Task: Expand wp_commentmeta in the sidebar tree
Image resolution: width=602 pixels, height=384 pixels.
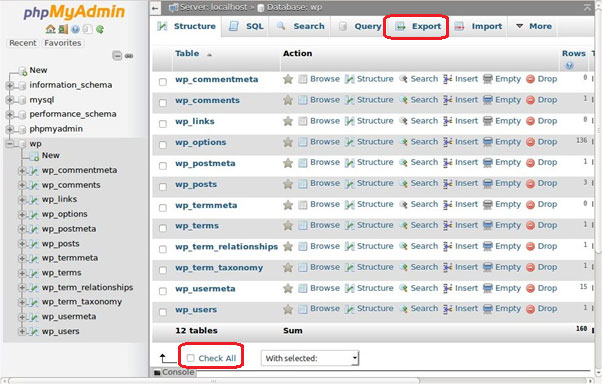Action: [22, 170]
